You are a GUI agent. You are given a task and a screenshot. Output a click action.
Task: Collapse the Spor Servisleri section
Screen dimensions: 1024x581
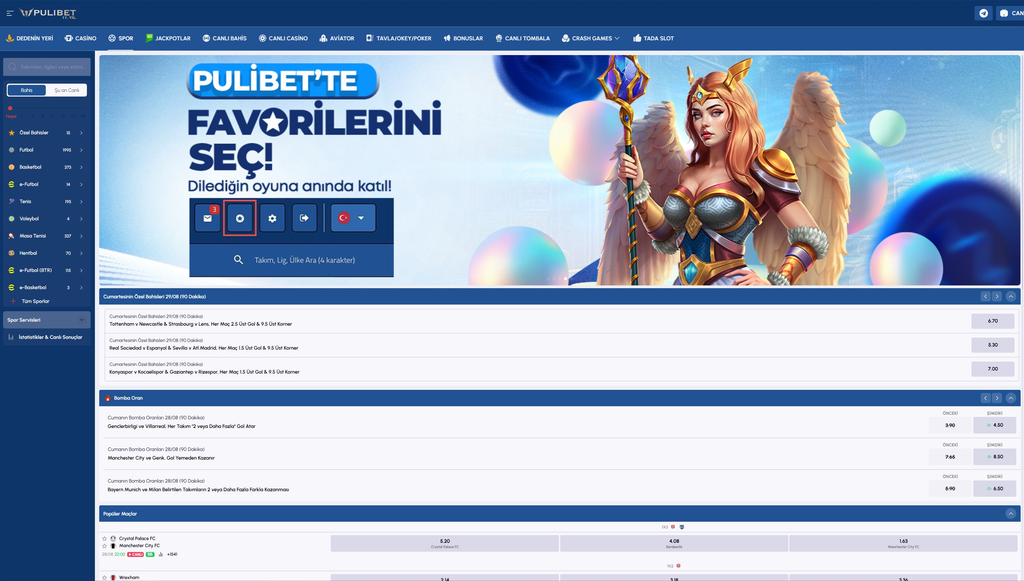coord(82,320)
